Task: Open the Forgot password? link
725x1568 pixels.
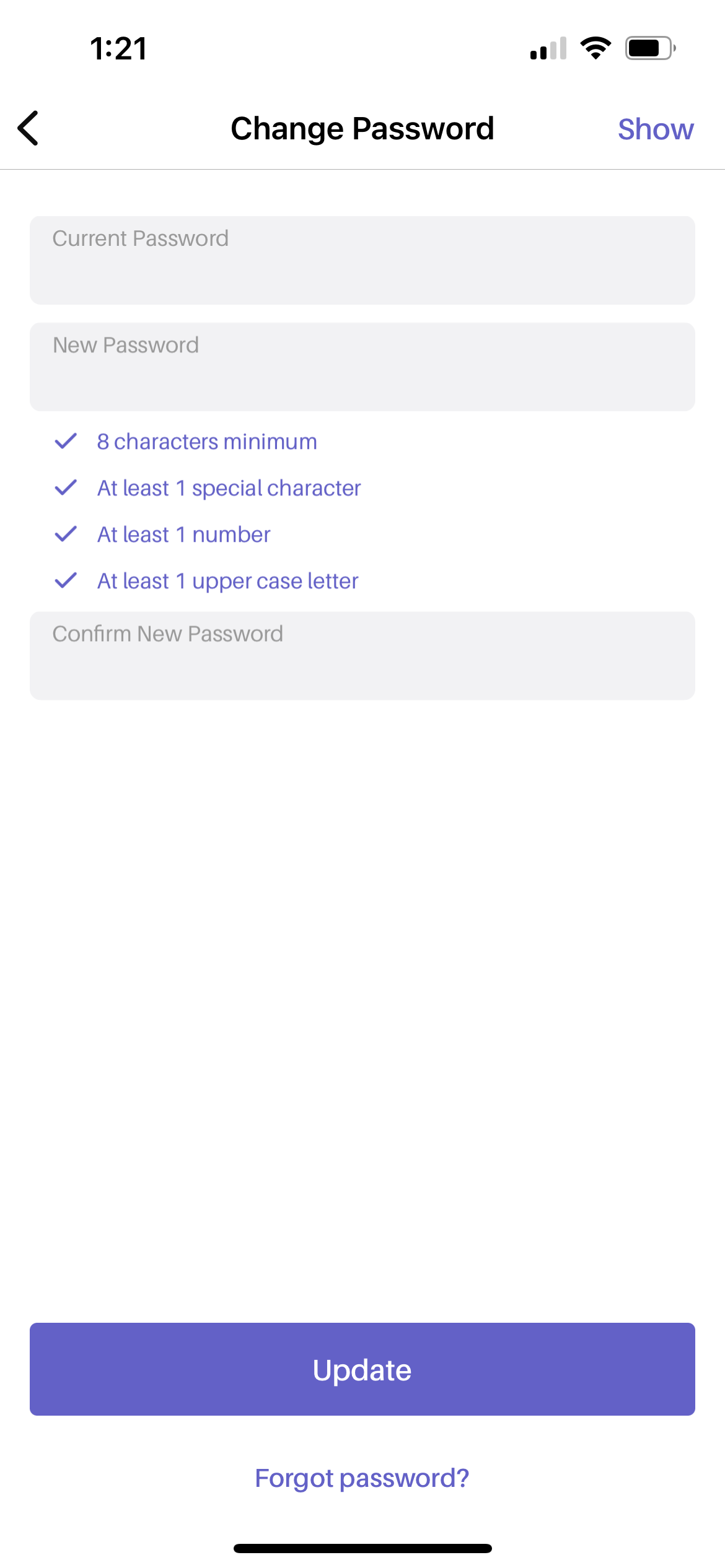Action: [x=362, y=1478]
